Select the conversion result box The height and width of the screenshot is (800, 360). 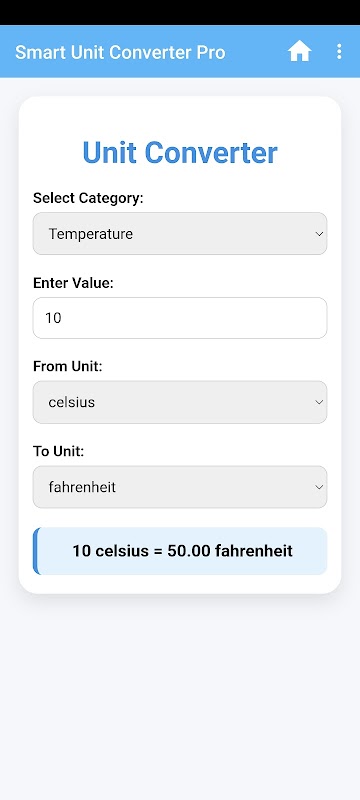point(180,551)
